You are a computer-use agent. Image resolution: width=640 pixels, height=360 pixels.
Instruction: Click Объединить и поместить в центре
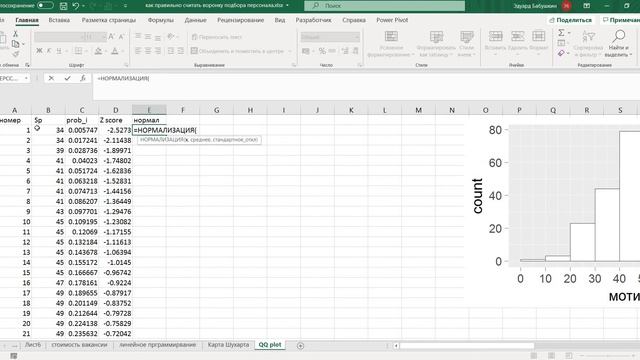tap(237, 51)
